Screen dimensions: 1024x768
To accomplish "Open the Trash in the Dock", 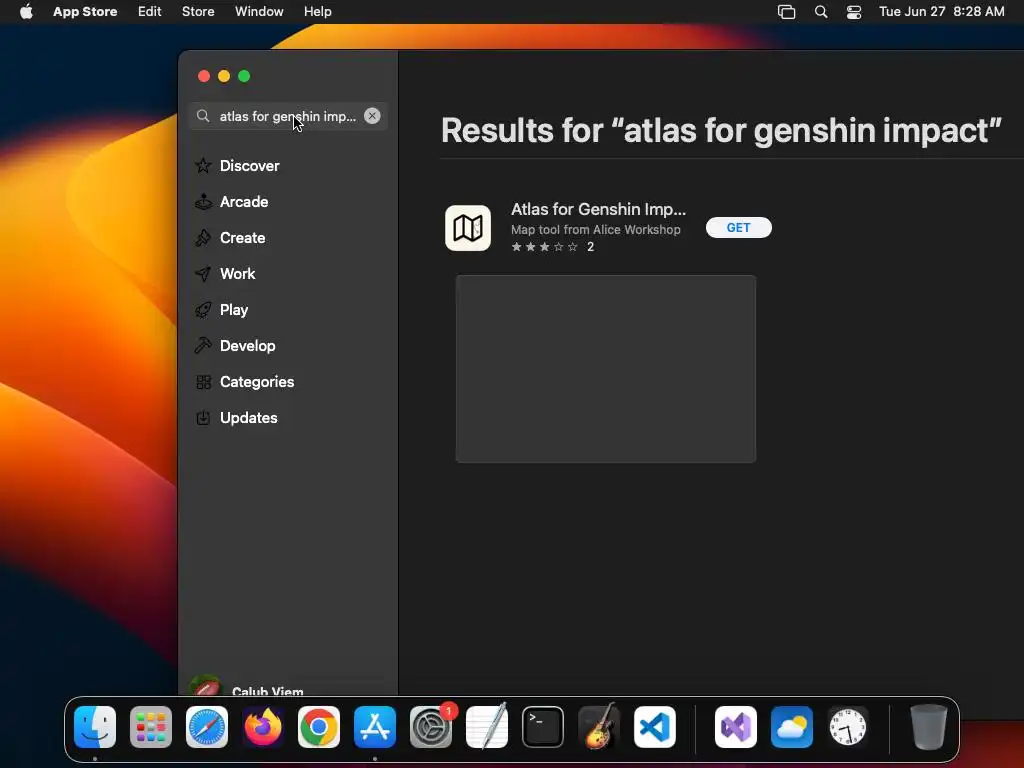I will [x=929, y=727].
